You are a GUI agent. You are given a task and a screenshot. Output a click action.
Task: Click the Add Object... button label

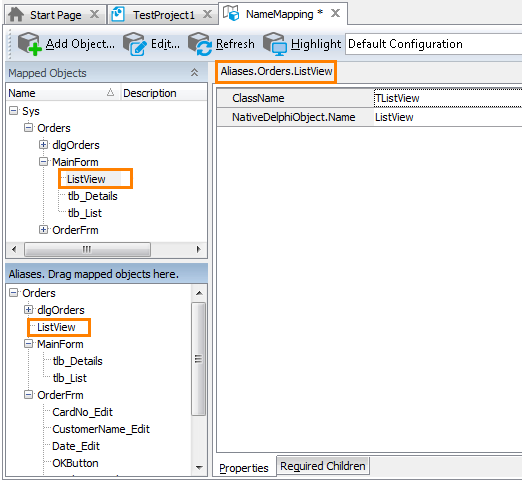coord(80,44)
